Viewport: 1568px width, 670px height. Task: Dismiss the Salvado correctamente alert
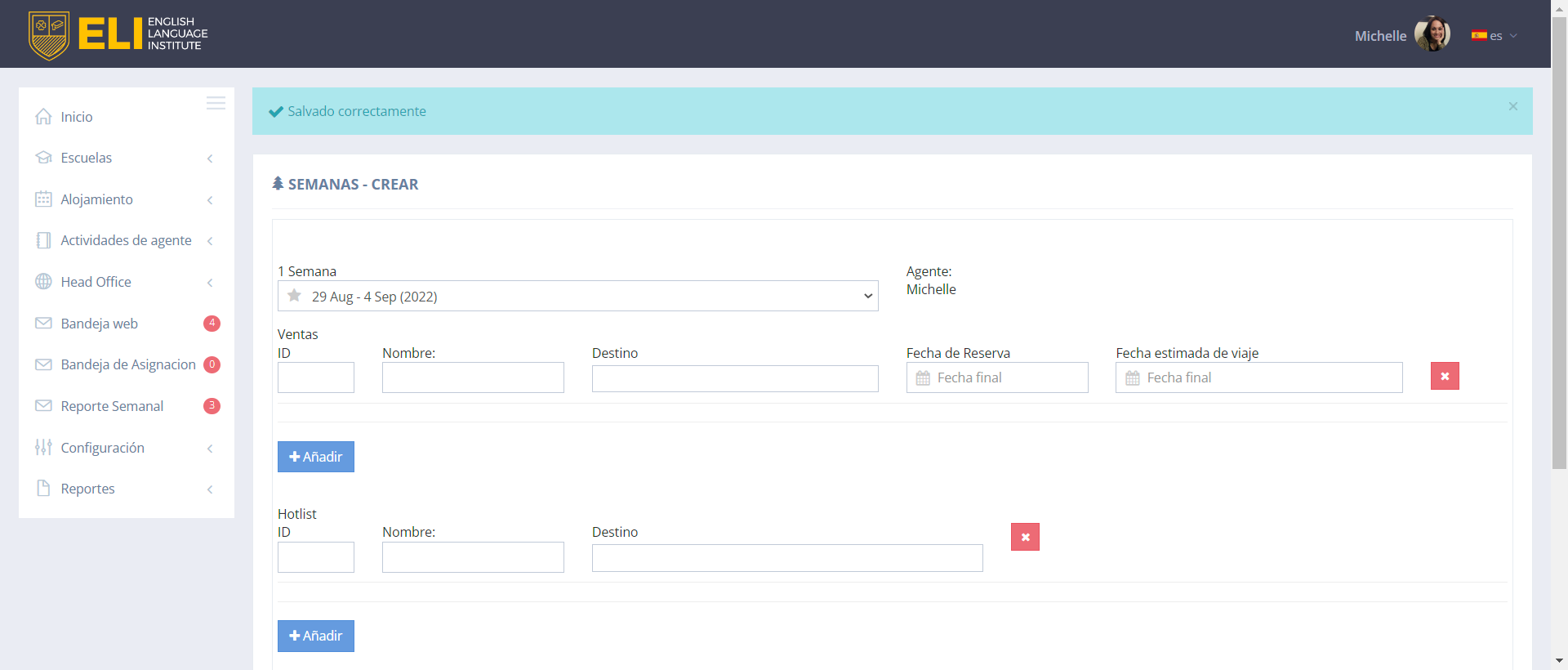click(x=1512, y=106)
